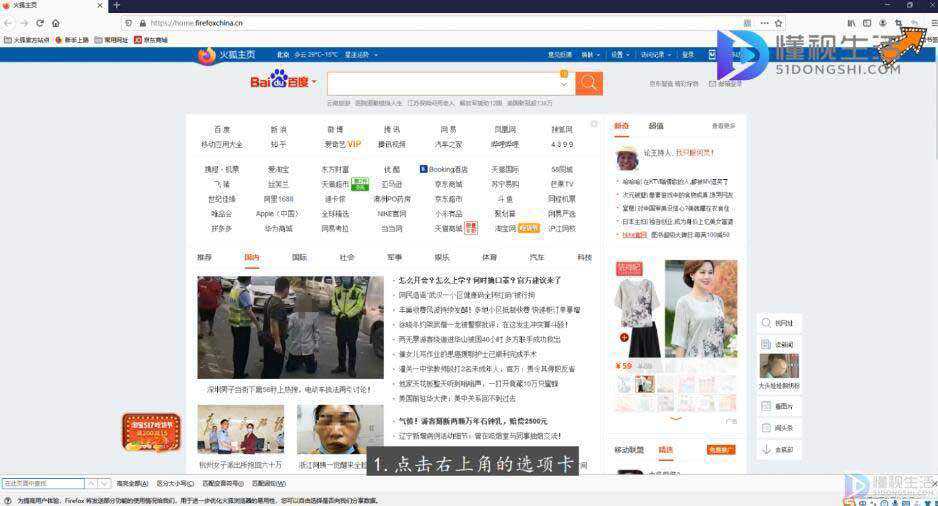The image size is (938, 506).
Task: Open 京东商城 bookmark
Action: [x=151, y=40]
